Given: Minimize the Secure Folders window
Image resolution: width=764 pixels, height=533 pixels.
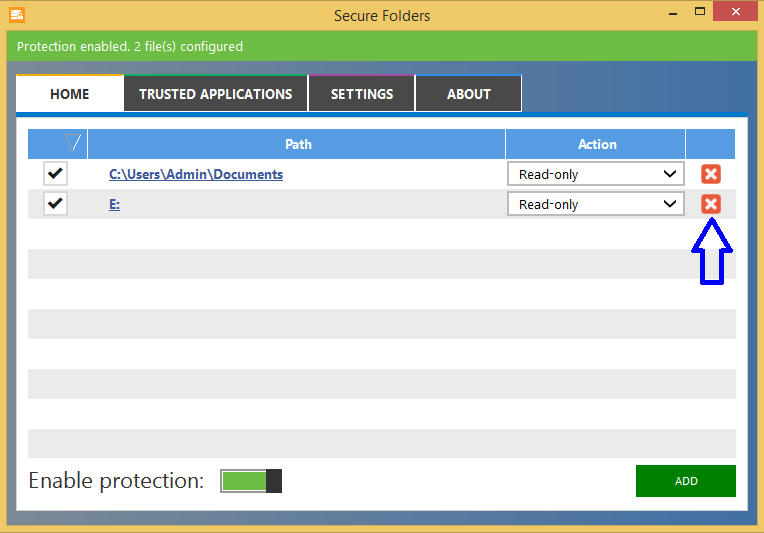Looking at the screenshot, I should pos(673,13).
